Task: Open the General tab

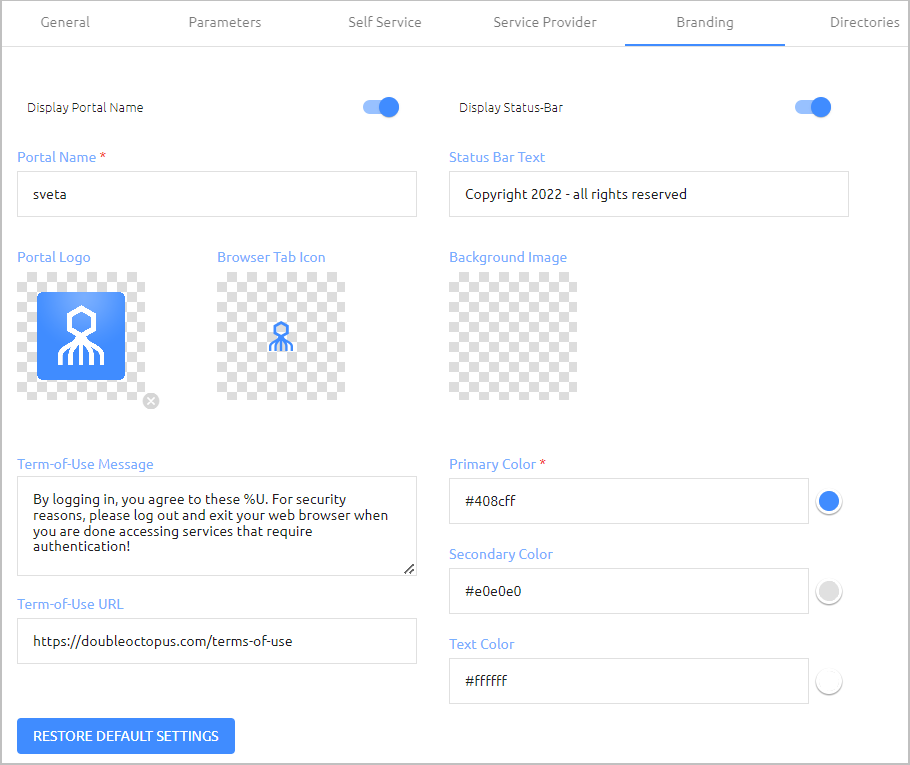Action: (65, 23)
